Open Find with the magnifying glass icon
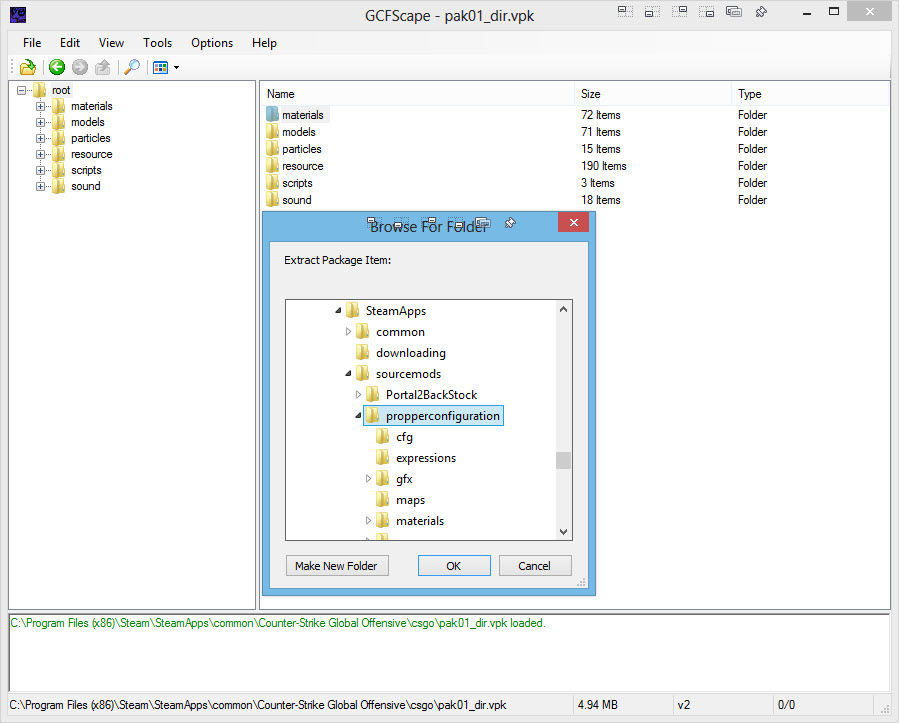899x723 pixels. click(x=132, y=68)
